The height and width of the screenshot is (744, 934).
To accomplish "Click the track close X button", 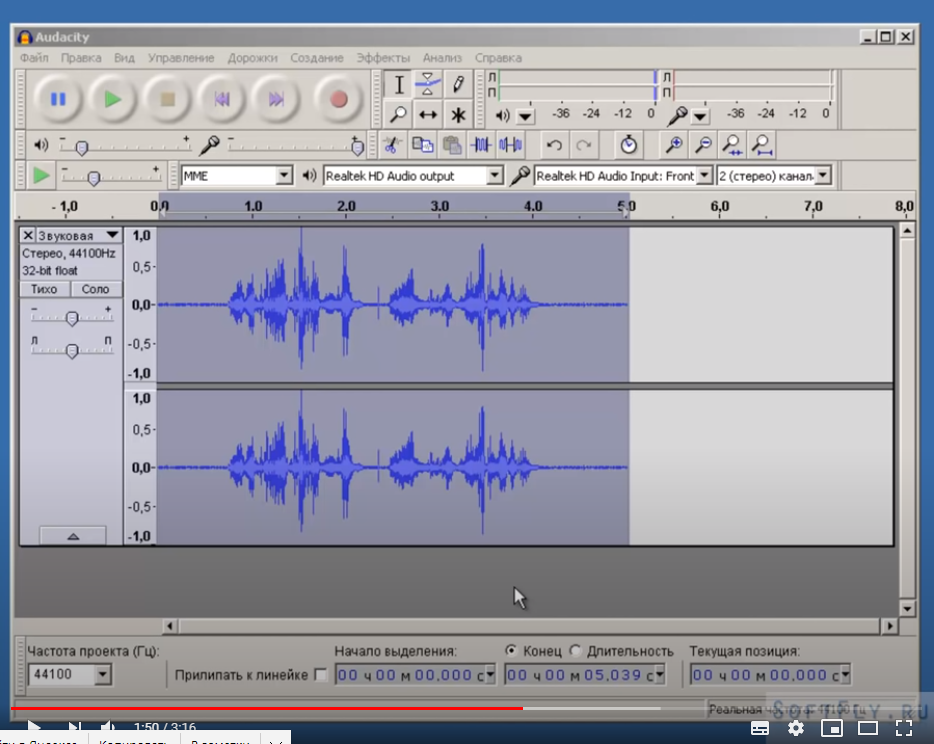I will coord(28,235).
